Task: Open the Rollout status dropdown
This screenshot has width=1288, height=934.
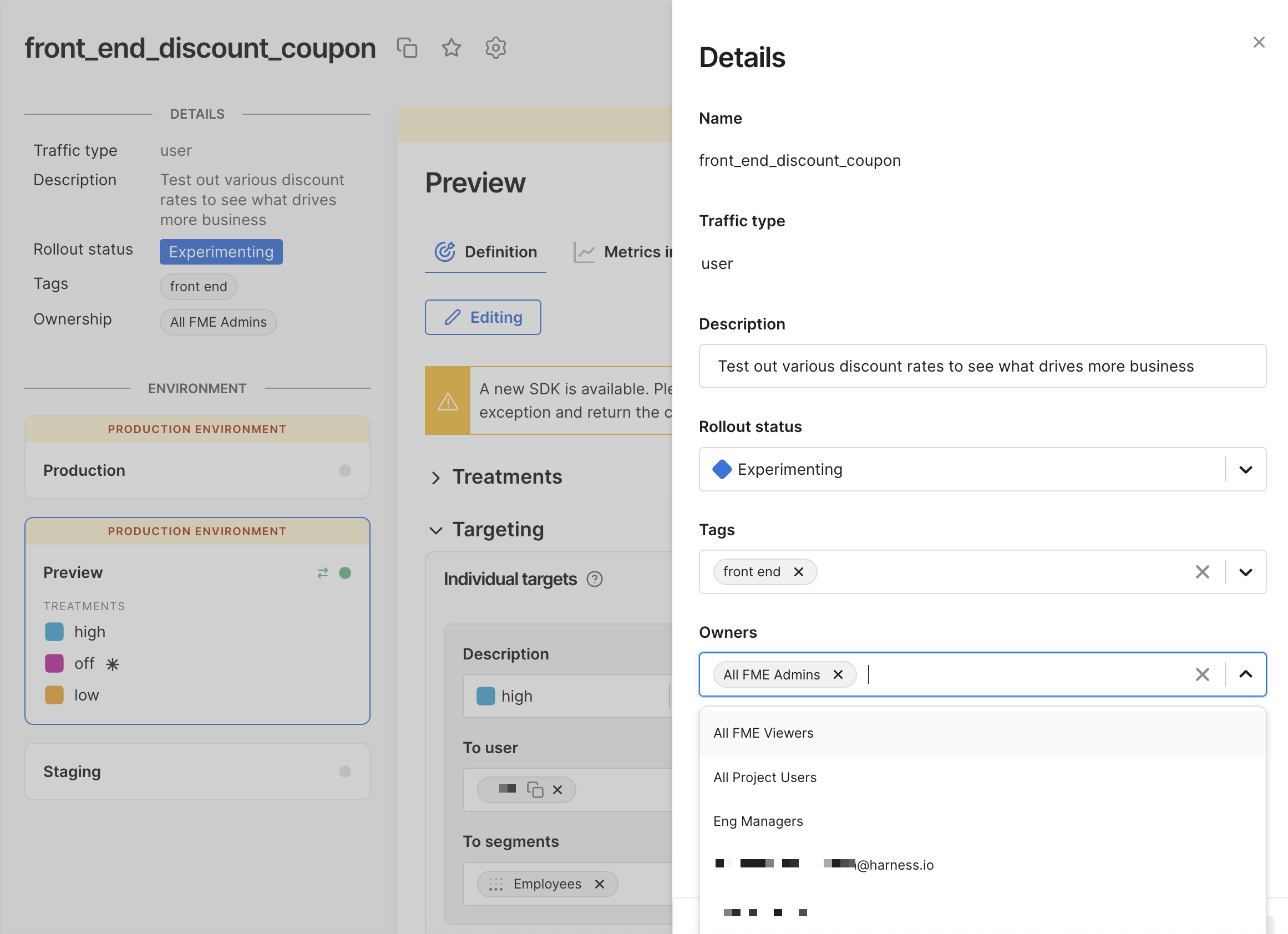Action: pyautogui.click(x=1245, y=470)
